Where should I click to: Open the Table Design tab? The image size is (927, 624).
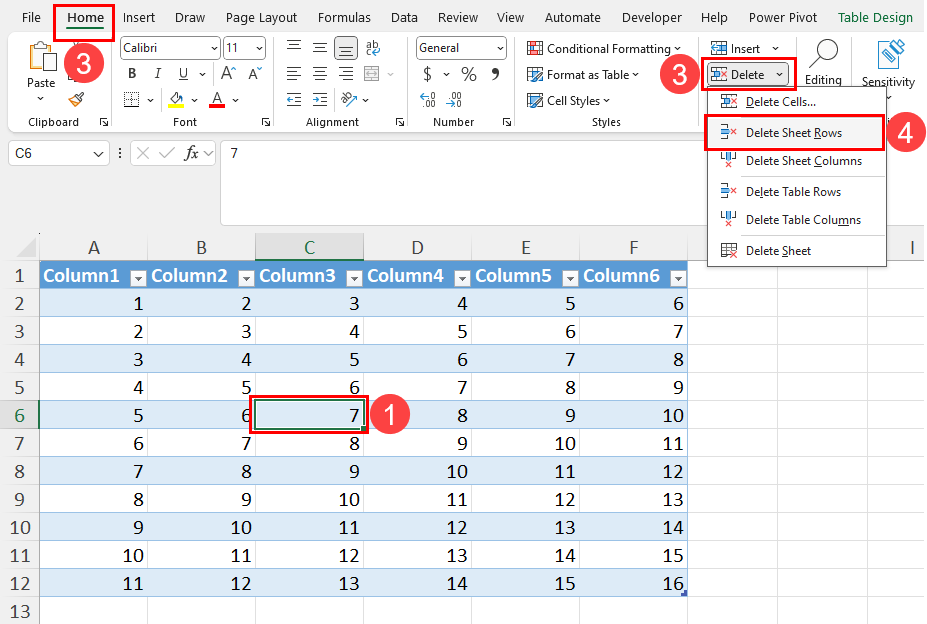875,18
